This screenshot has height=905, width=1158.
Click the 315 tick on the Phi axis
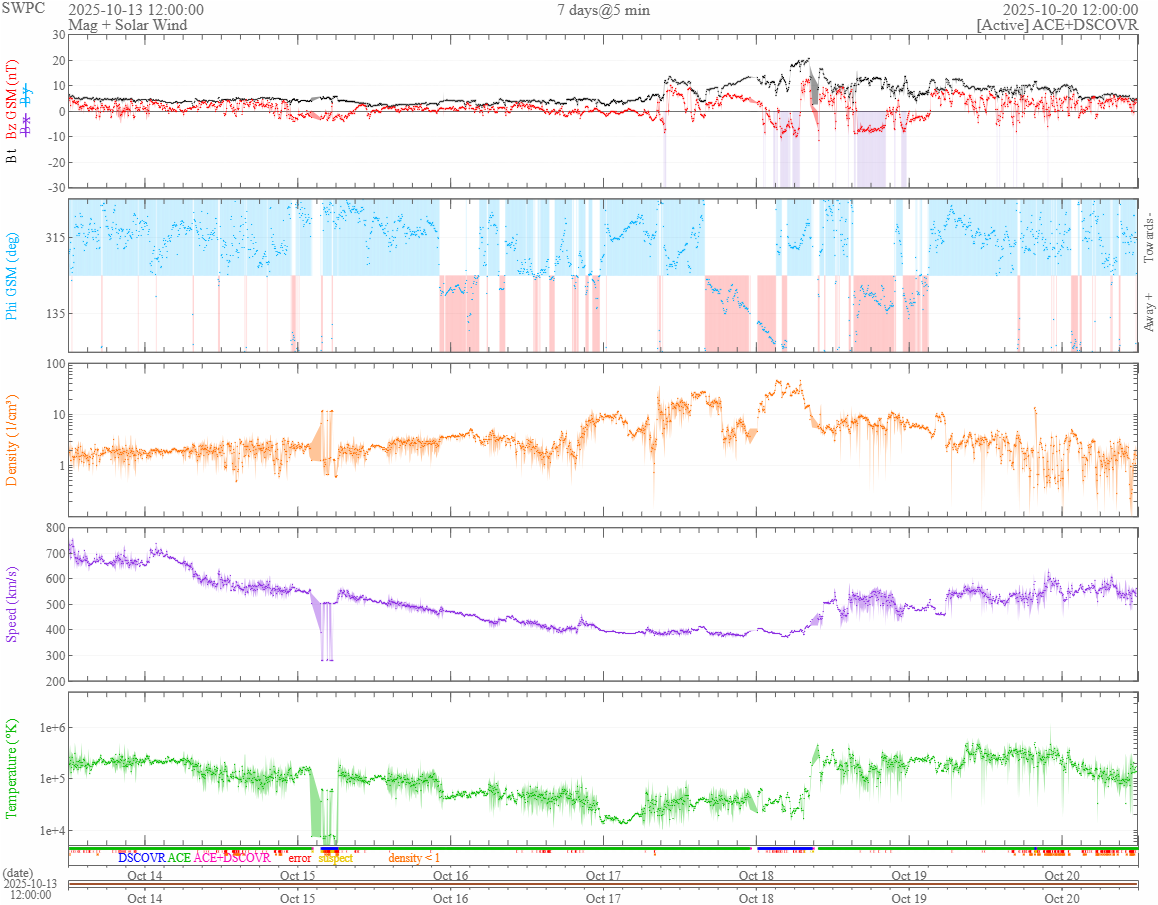56,238
